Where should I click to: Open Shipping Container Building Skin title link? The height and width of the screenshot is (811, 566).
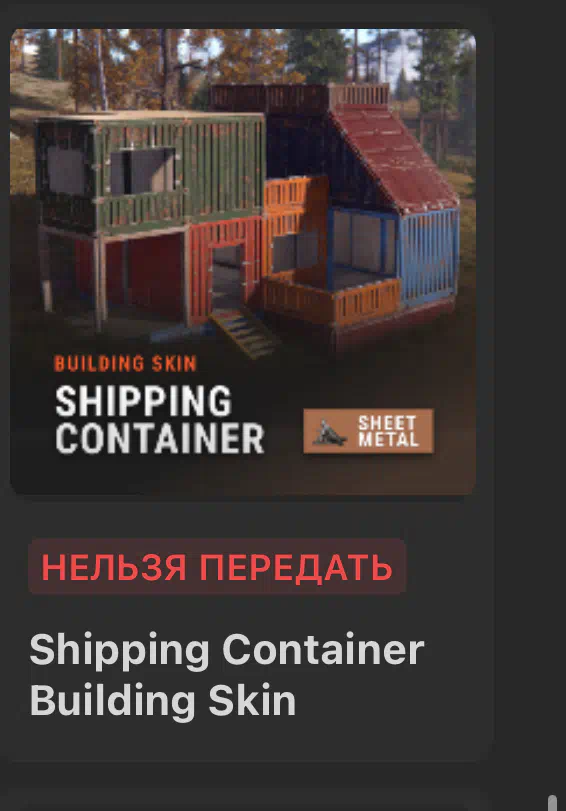tap(227, 674)
